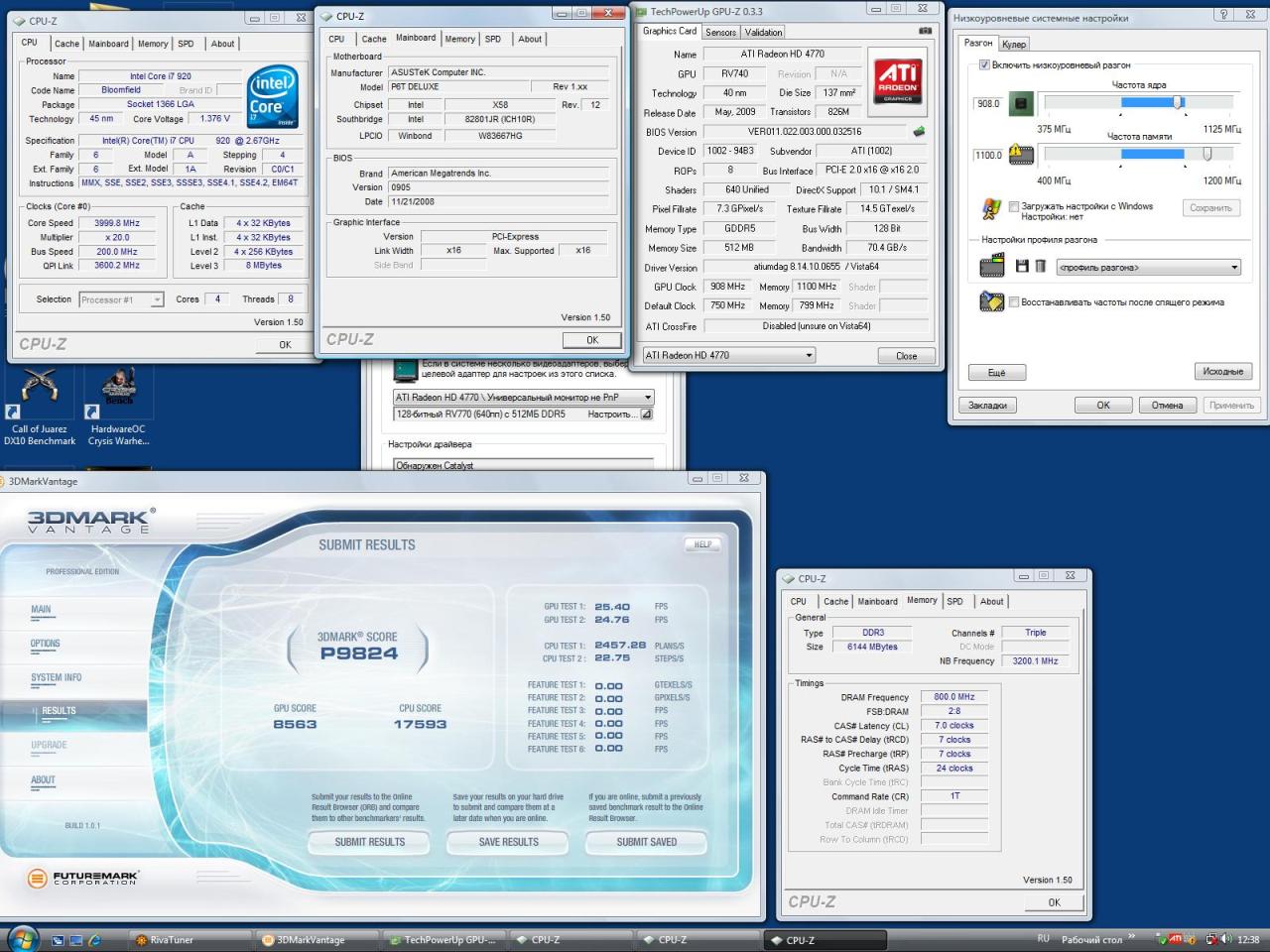Click SUBMIT RESULTS in 3DMark Vantage
The height and width of the screenshot is (952, 1270).
coord(369,842)
